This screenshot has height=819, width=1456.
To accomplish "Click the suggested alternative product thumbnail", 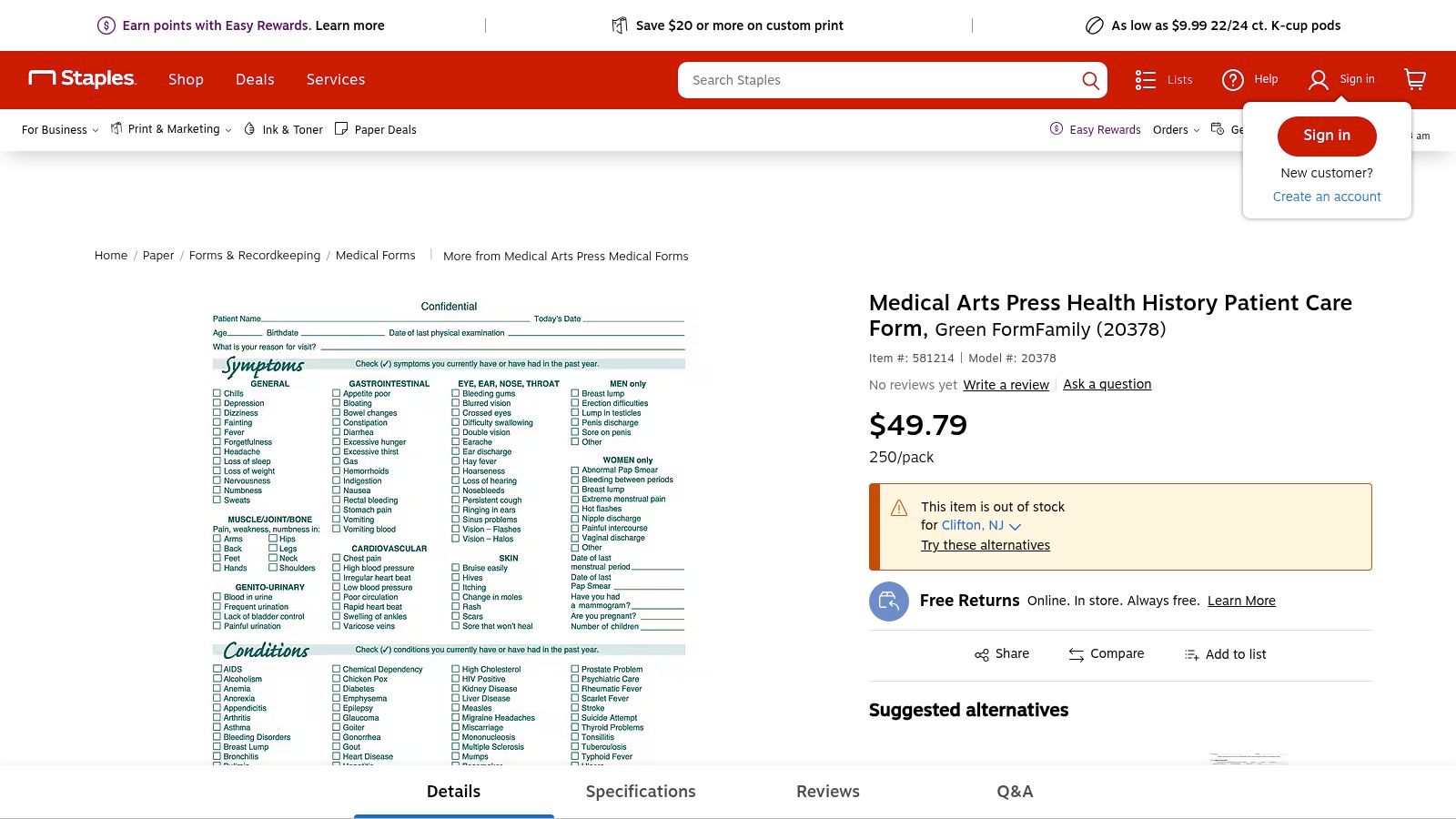I will [x=1249, y=759].
